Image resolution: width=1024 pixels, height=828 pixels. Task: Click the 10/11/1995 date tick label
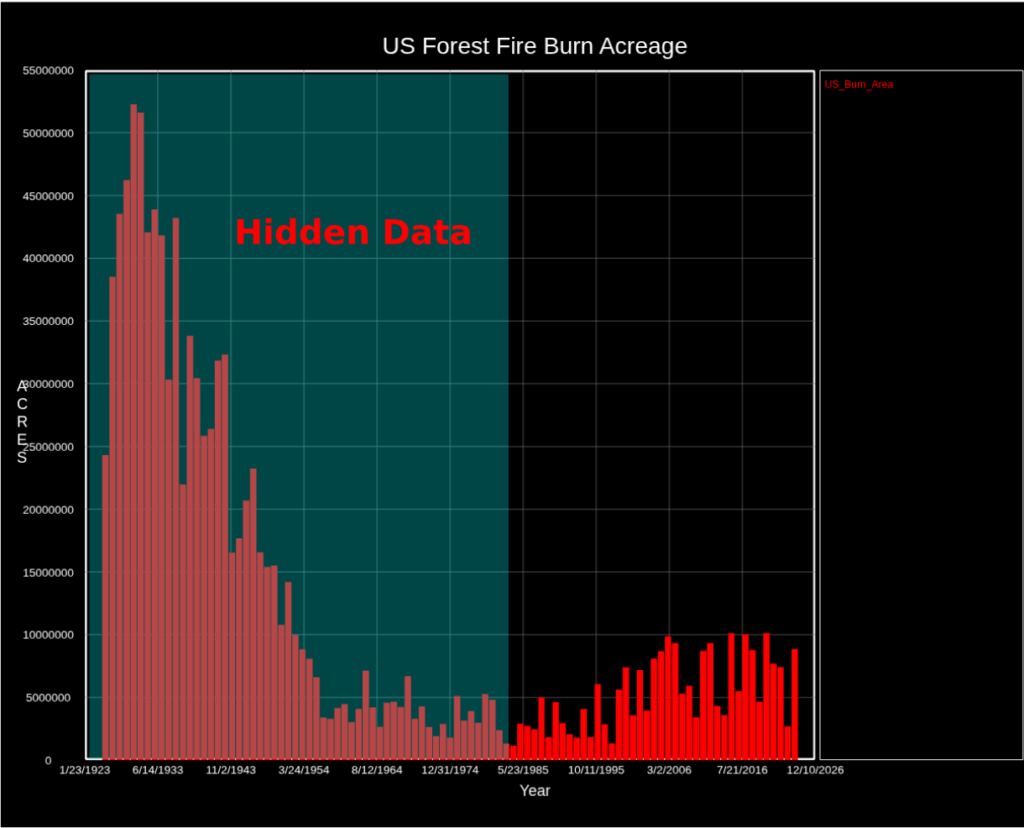(x=596, y=771)
